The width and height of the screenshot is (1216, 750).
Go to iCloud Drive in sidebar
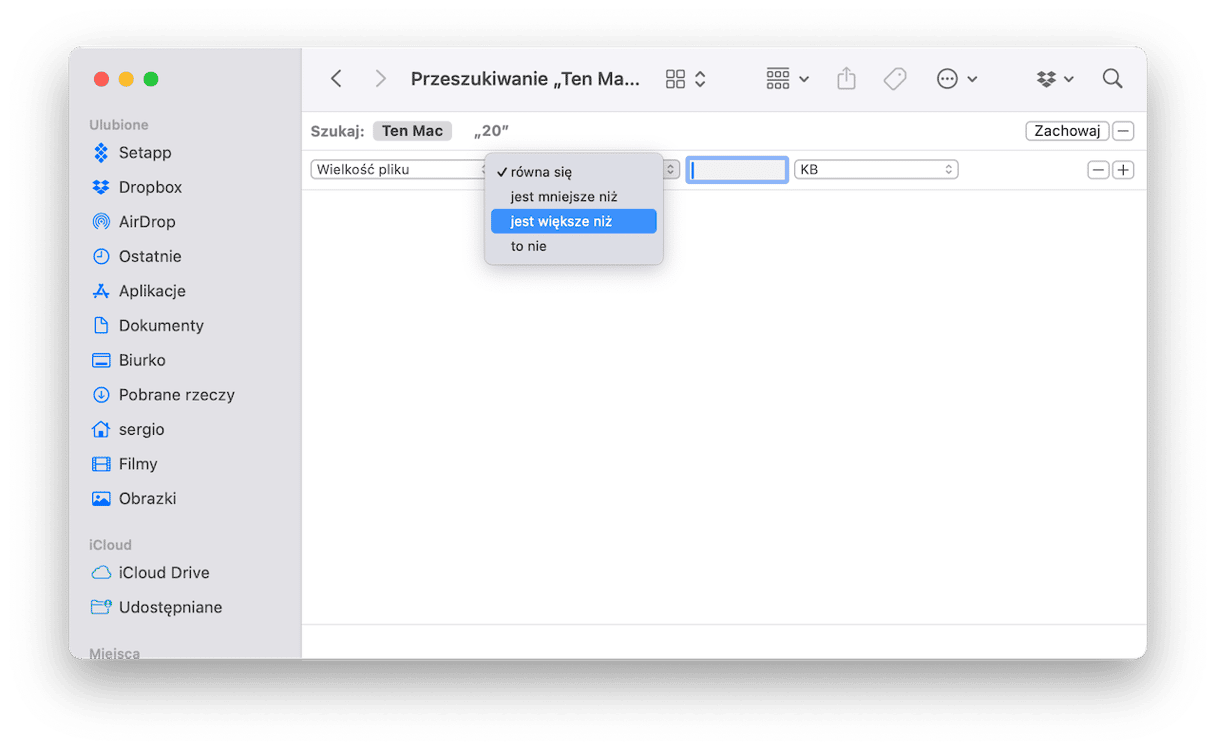pos(163,573)
